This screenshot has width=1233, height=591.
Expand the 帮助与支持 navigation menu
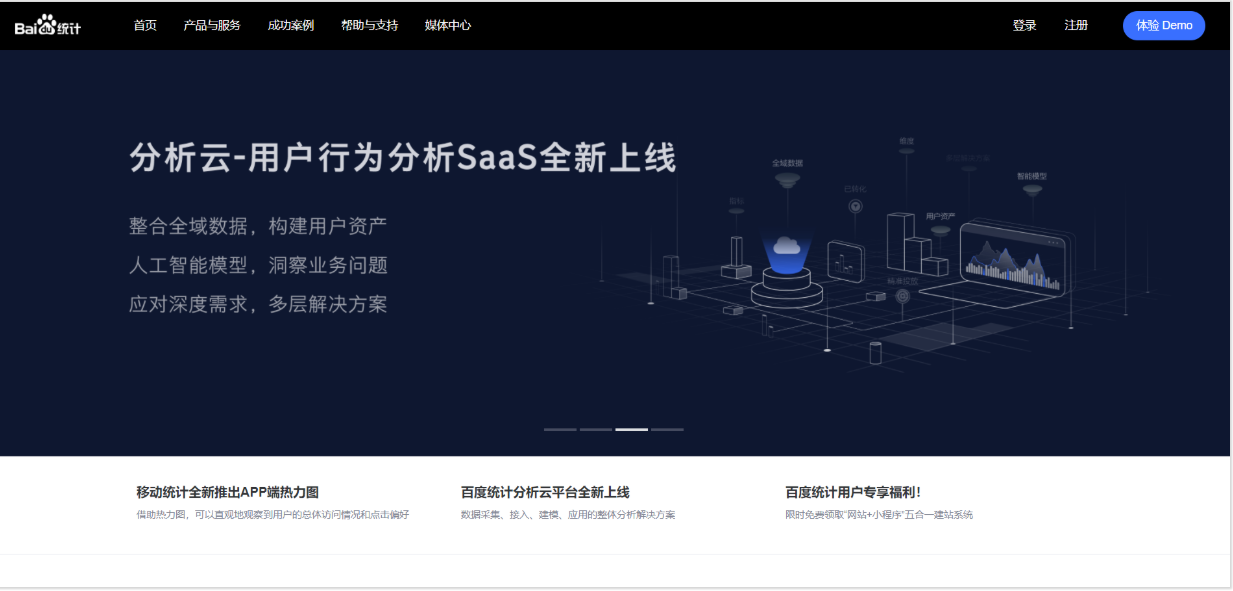click(369, 26)
